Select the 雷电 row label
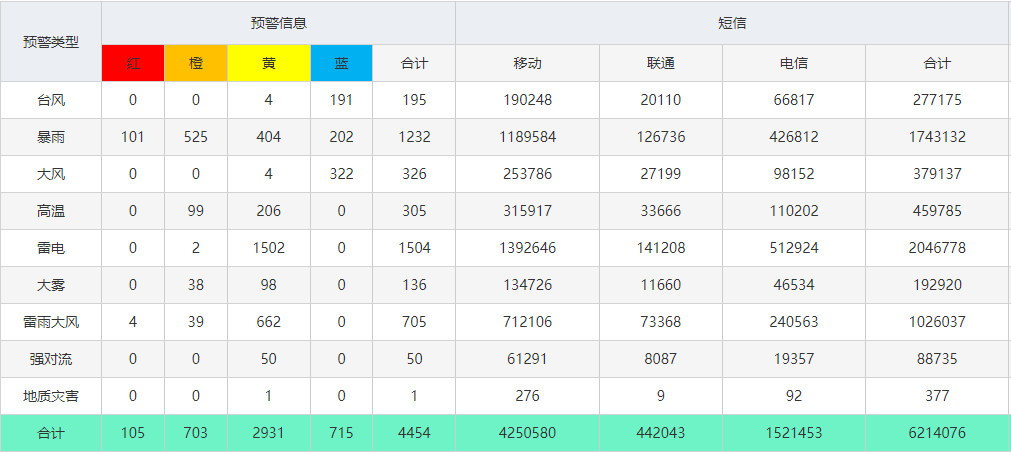Viewport: 1011px width, 453px height. pos(51,248)
